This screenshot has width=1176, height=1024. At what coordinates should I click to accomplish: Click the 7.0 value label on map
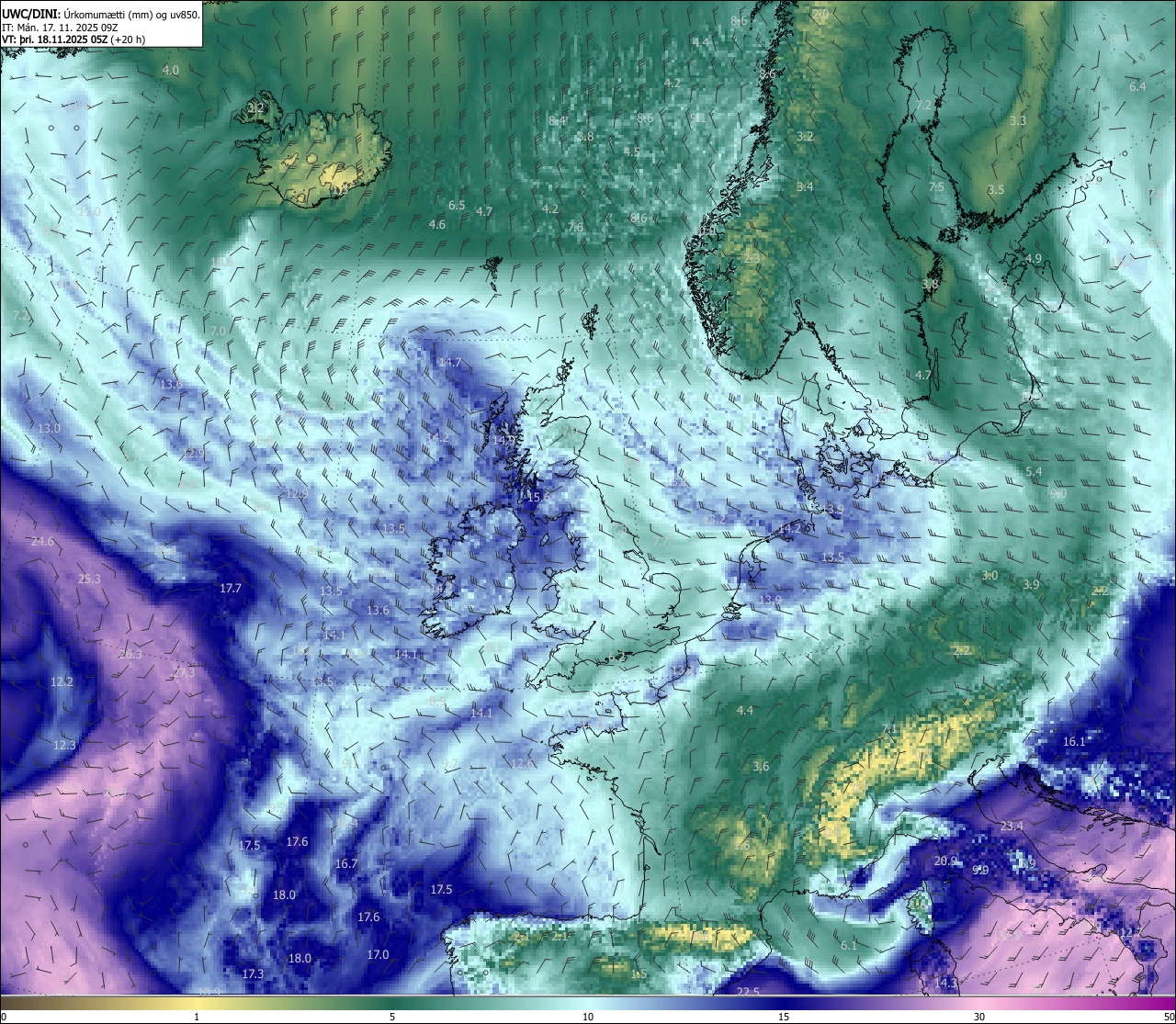point(218,331)
